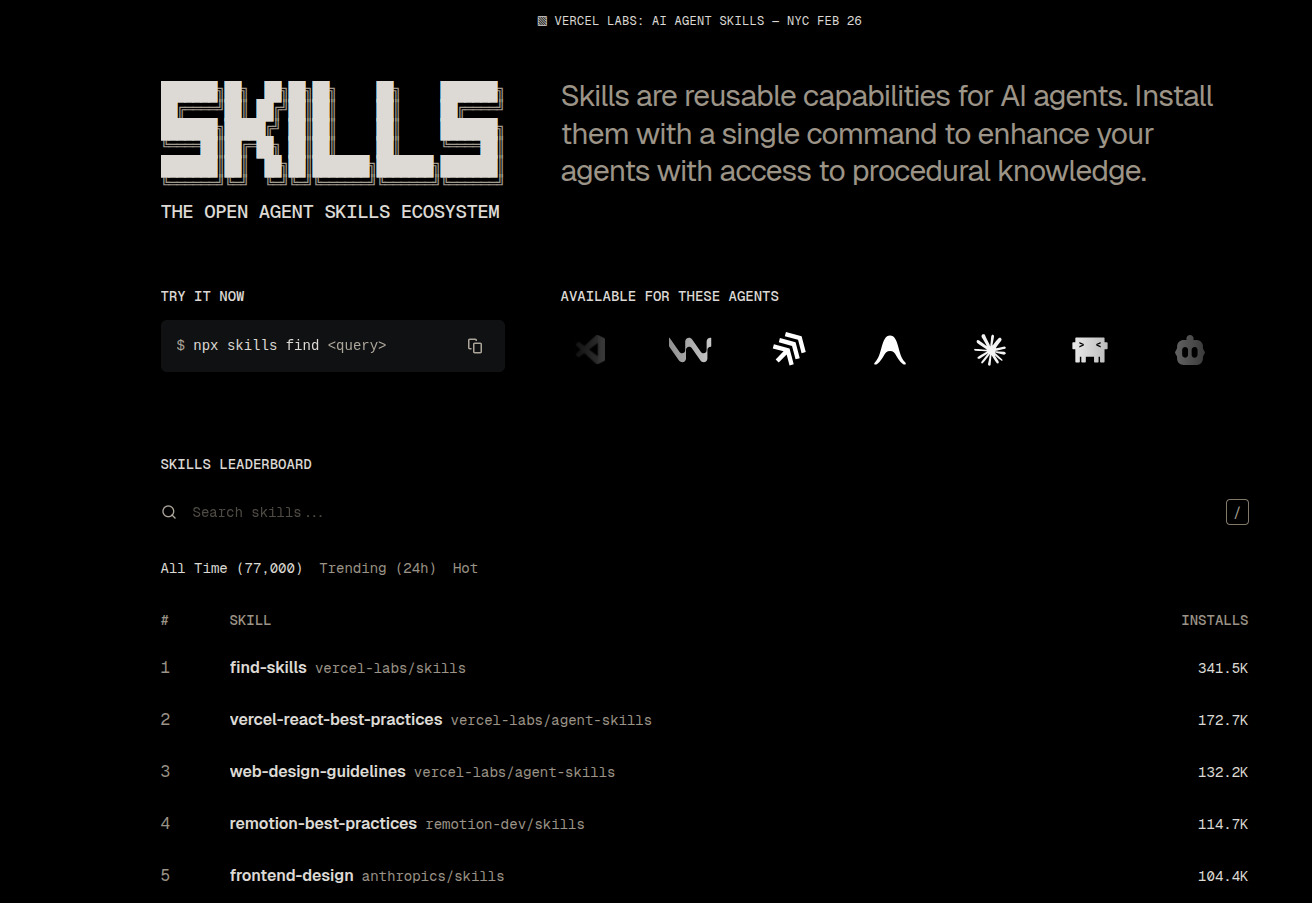Click the triple-arrows agent icon
1312x903 pixels.
point(790,349)
